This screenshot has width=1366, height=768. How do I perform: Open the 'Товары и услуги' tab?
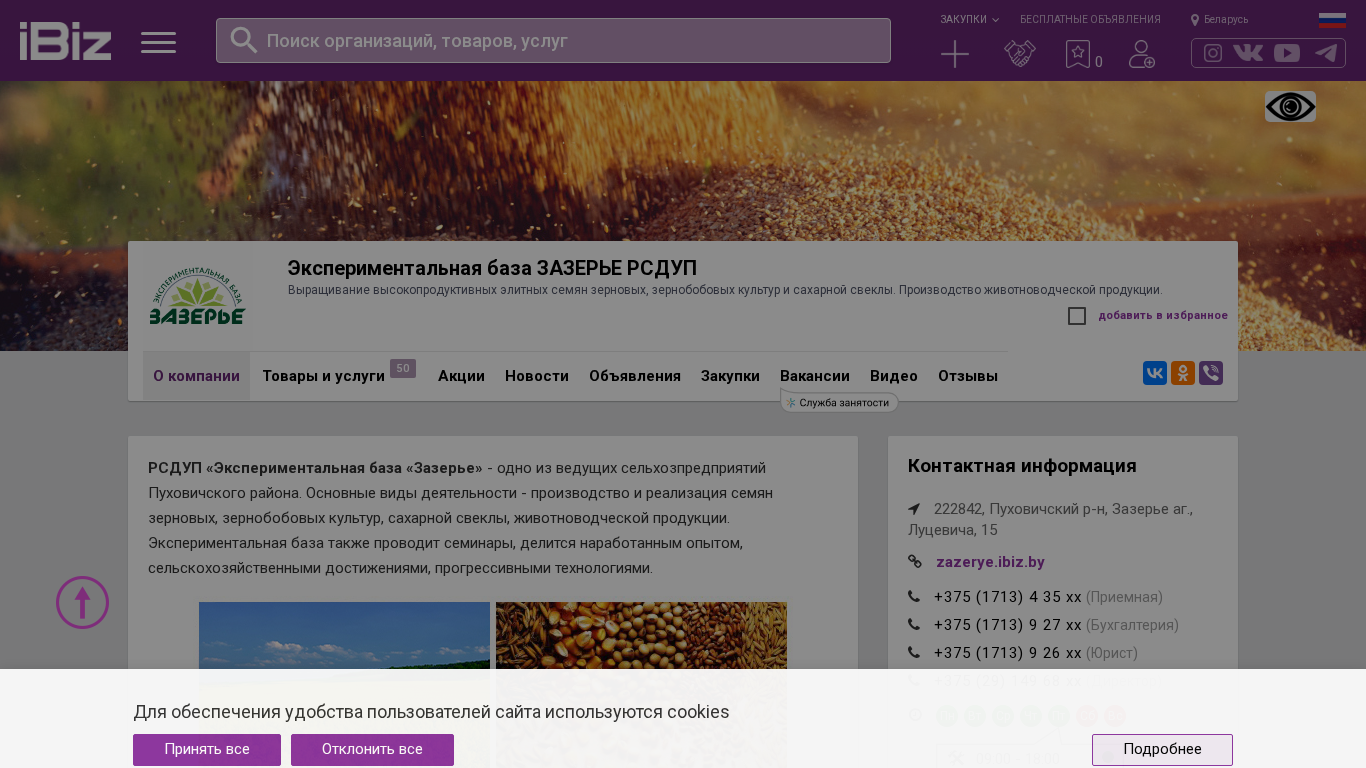(324, 376)
